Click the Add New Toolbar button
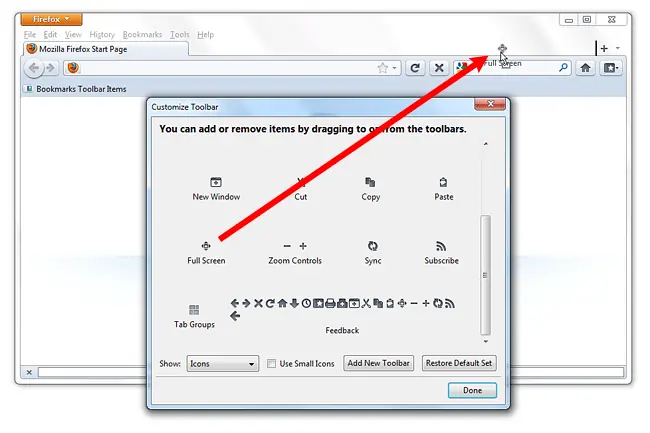Viewport: 650px width, 433px height. point(378,363)
